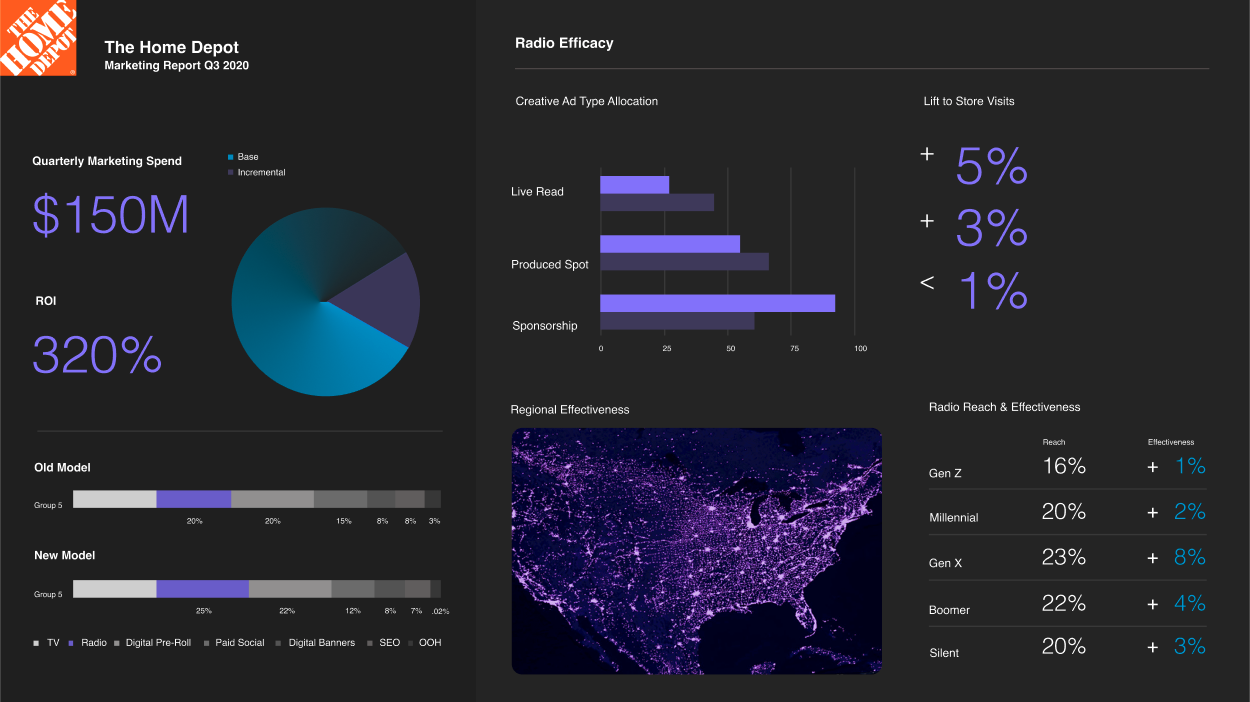Click The Home Depot logo

(x=38, y=38)
